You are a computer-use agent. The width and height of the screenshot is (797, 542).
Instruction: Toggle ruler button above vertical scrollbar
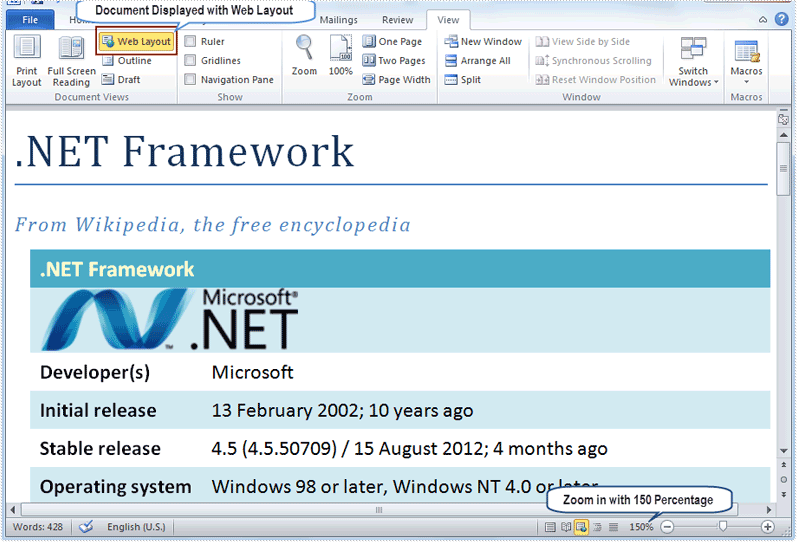pyautogui.click(x=783, y=120)
